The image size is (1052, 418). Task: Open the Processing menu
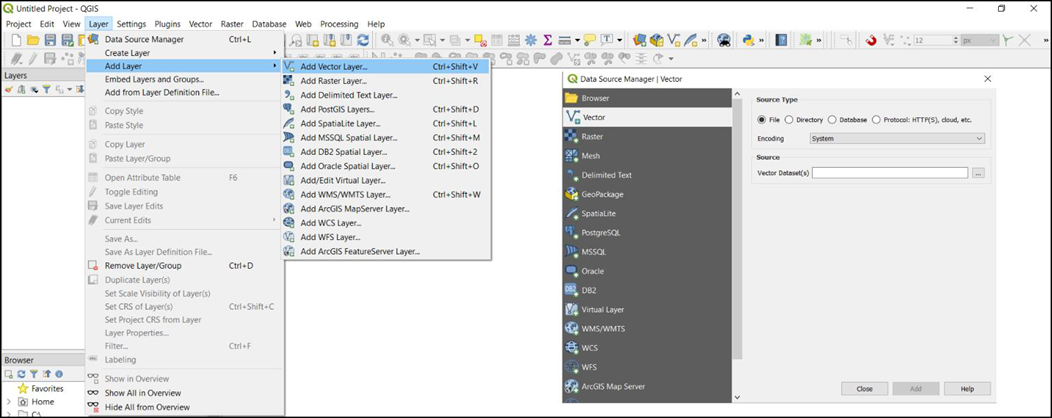point(339,23)
